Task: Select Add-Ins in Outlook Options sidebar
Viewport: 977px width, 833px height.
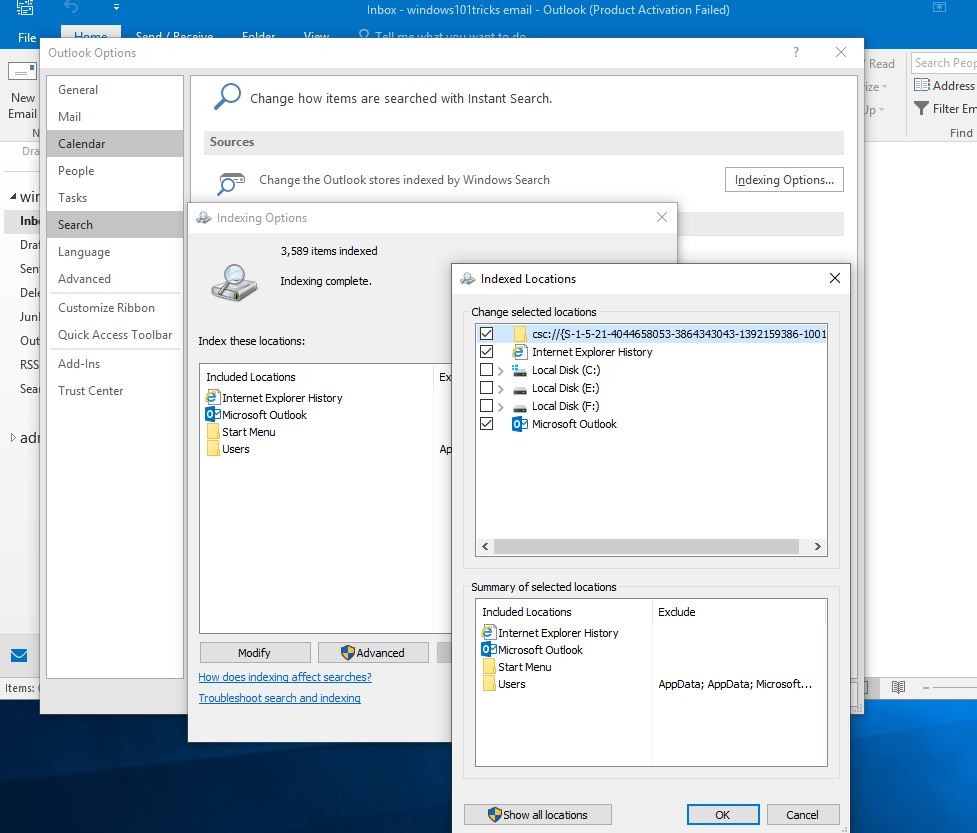Action: pyautogui.click(x=115, y=364)
